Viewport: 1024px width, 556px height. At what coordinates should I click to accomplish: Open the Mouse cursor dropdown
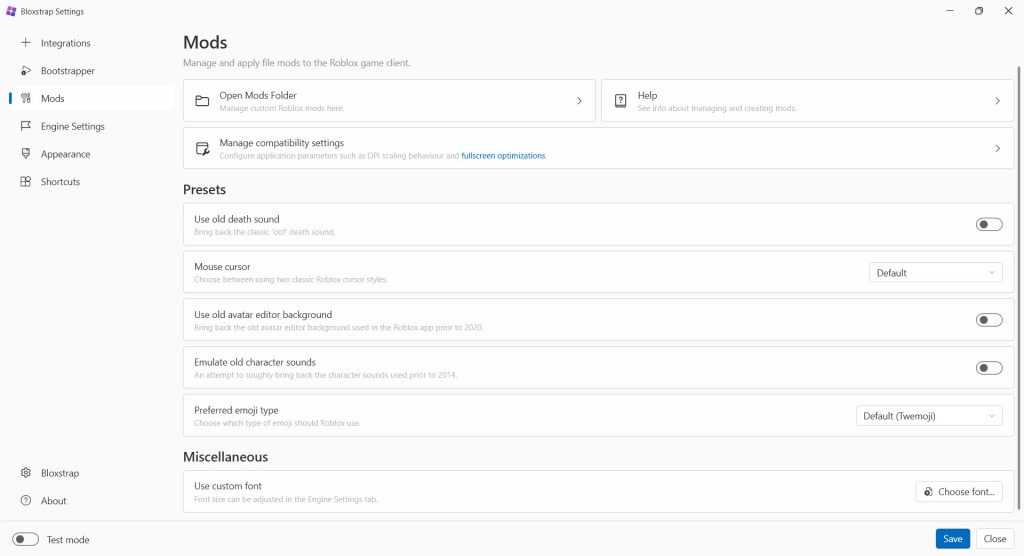pos(935,272)
